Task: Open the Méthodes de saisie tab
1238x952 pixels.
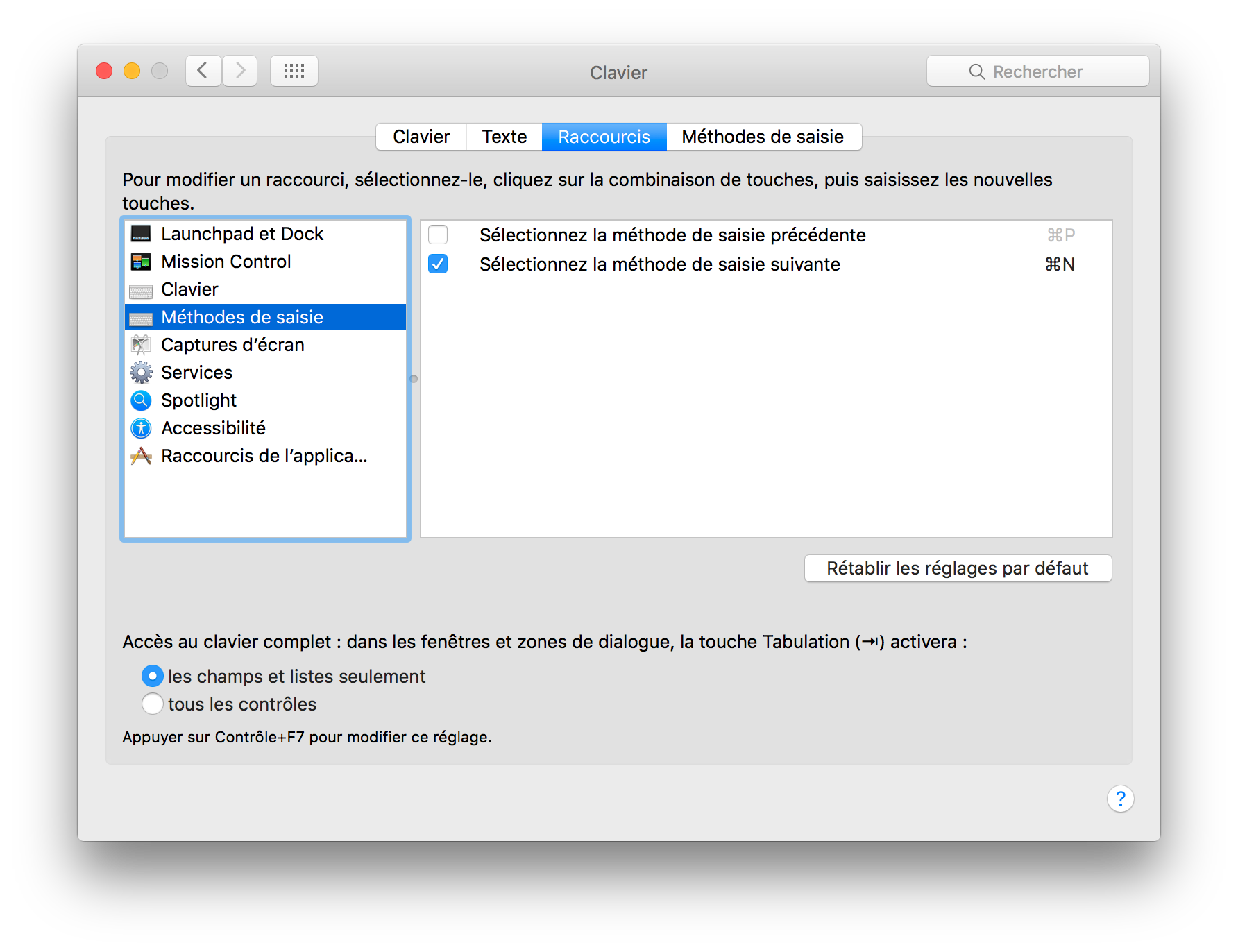Action: click(763, 137)
